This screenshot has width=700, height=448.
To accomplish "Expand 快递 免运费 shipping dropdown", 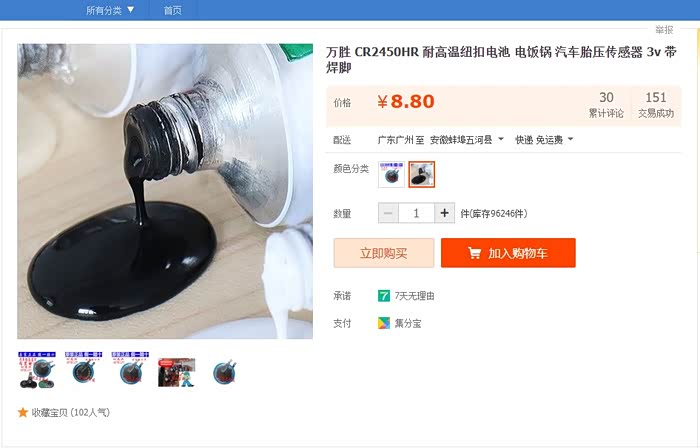I will click(544, 140).
